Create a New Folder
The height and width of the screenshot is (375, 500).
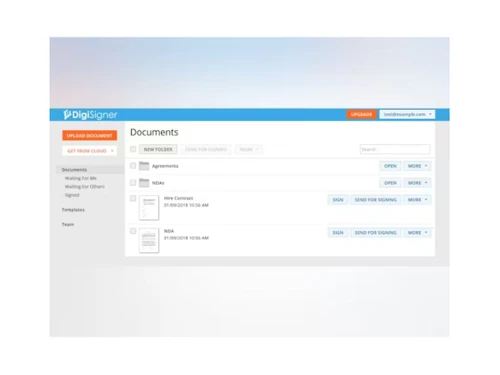(x=158, y=149)
